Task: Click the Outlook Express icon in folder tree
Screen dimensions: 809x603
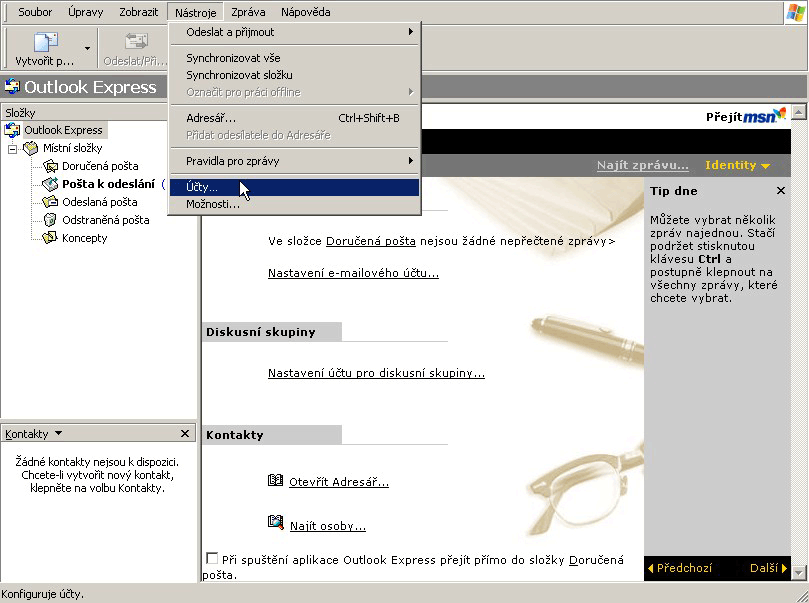Action: (12, 130)
